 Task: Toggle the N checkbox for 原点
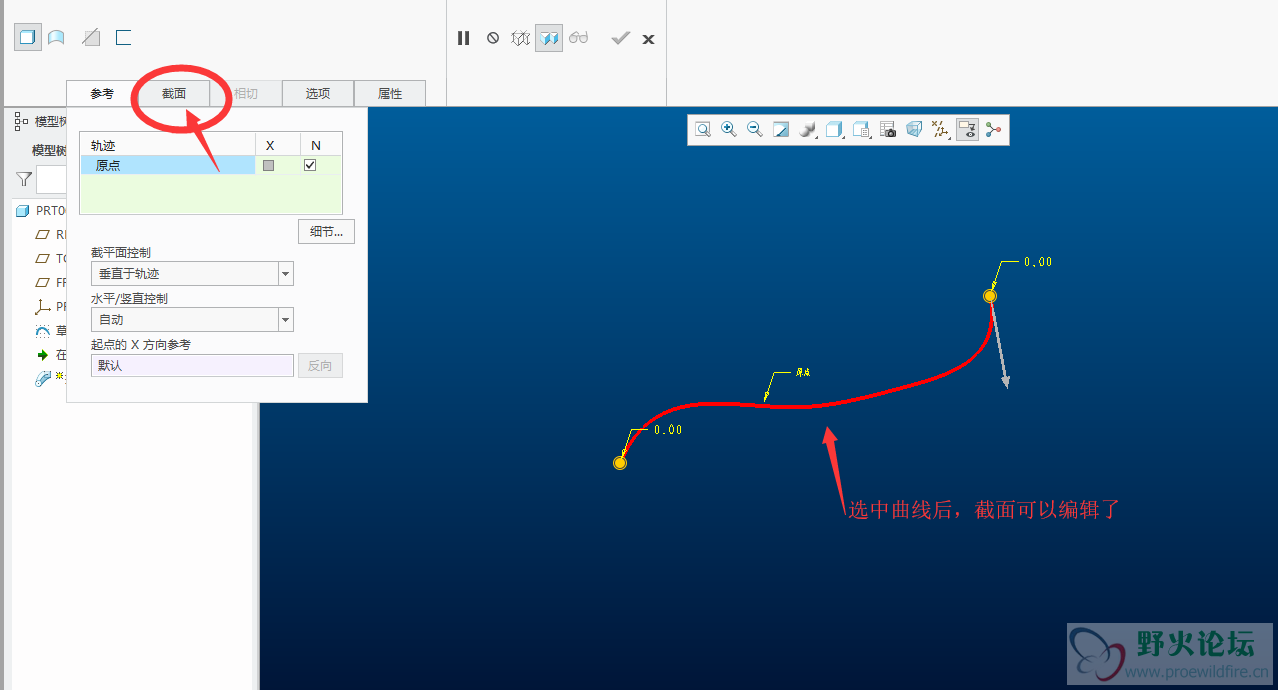click(x=310, y=165)
